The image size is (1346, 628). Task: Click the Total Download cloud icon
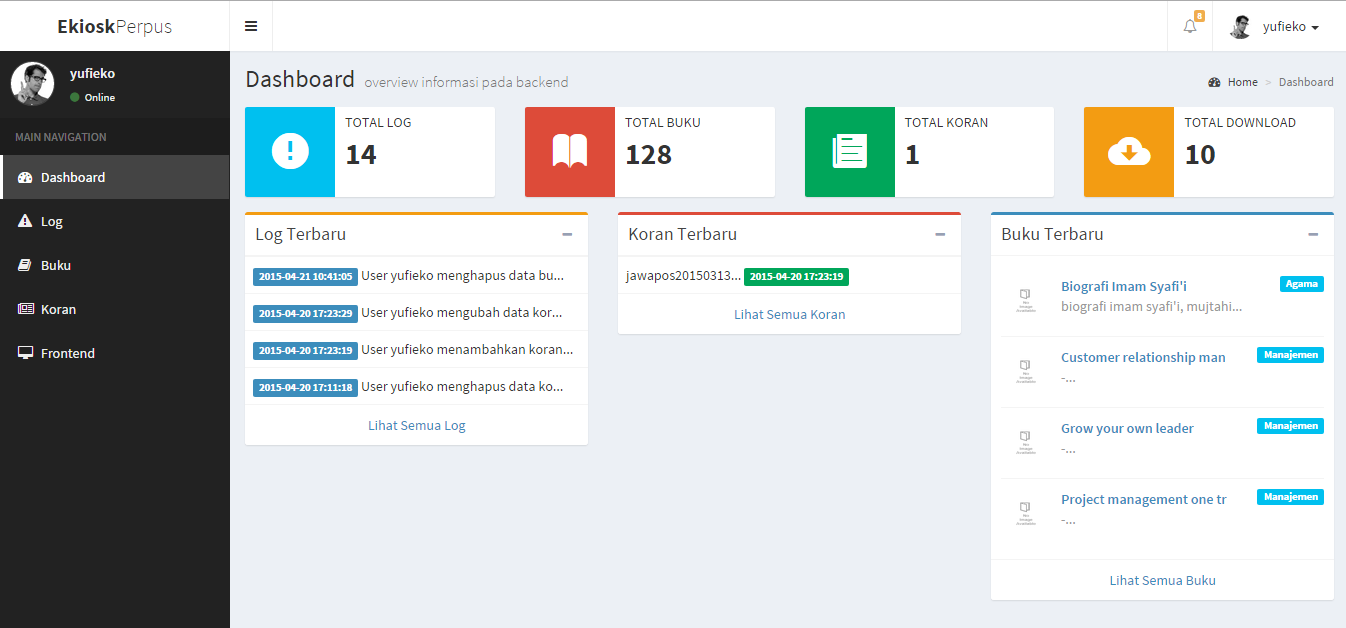(x=1129, y=152)
